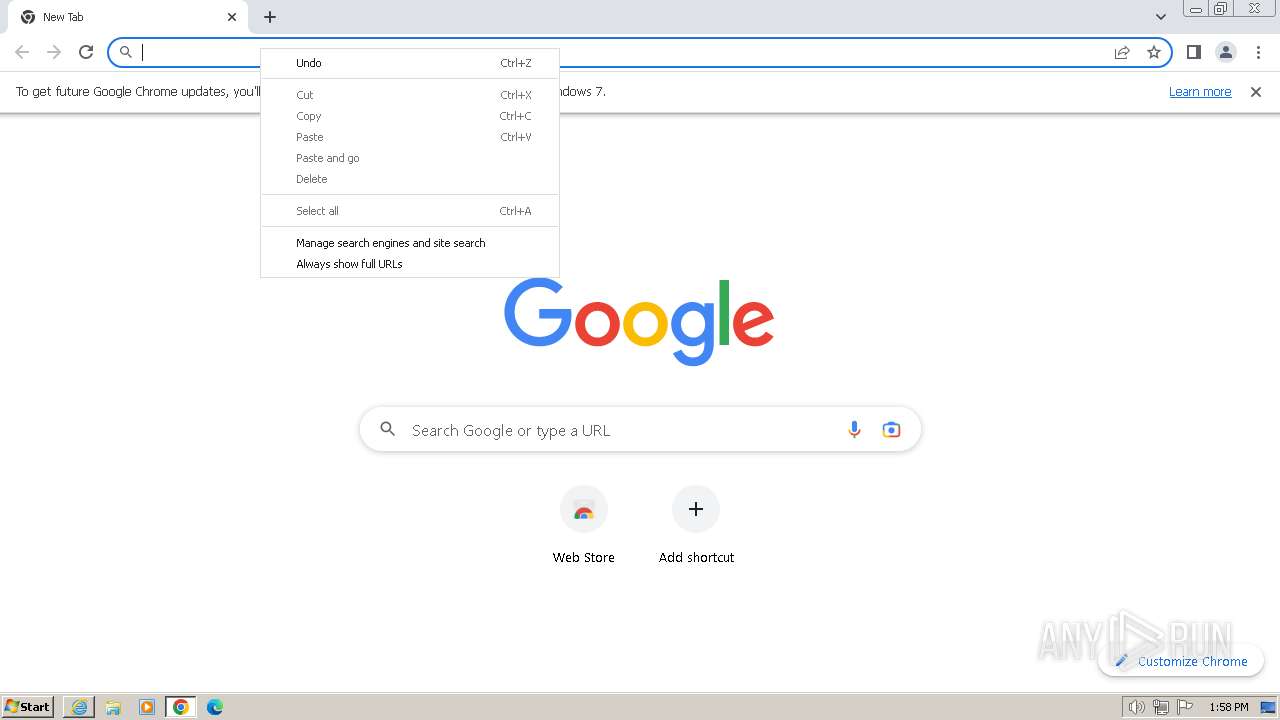Open the volume icon in system tray

coord(1136,707)
